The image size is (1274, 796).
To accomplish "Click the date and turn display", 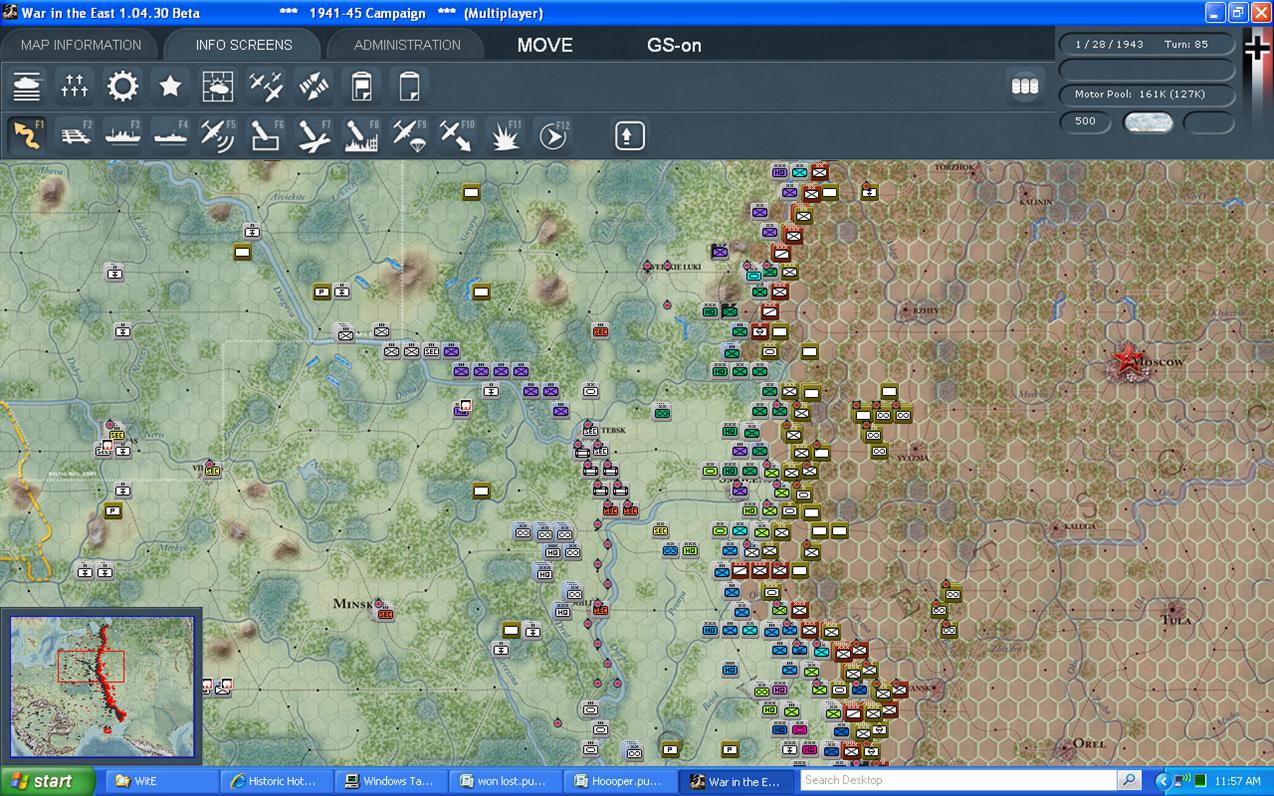I will coord(1147,44).
